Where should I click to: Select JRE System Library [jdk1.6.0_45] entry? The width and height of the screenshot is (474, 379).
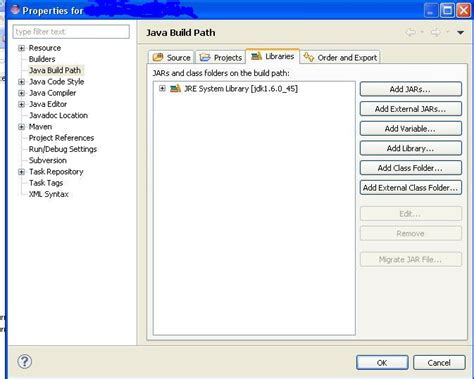pos(241,89)
